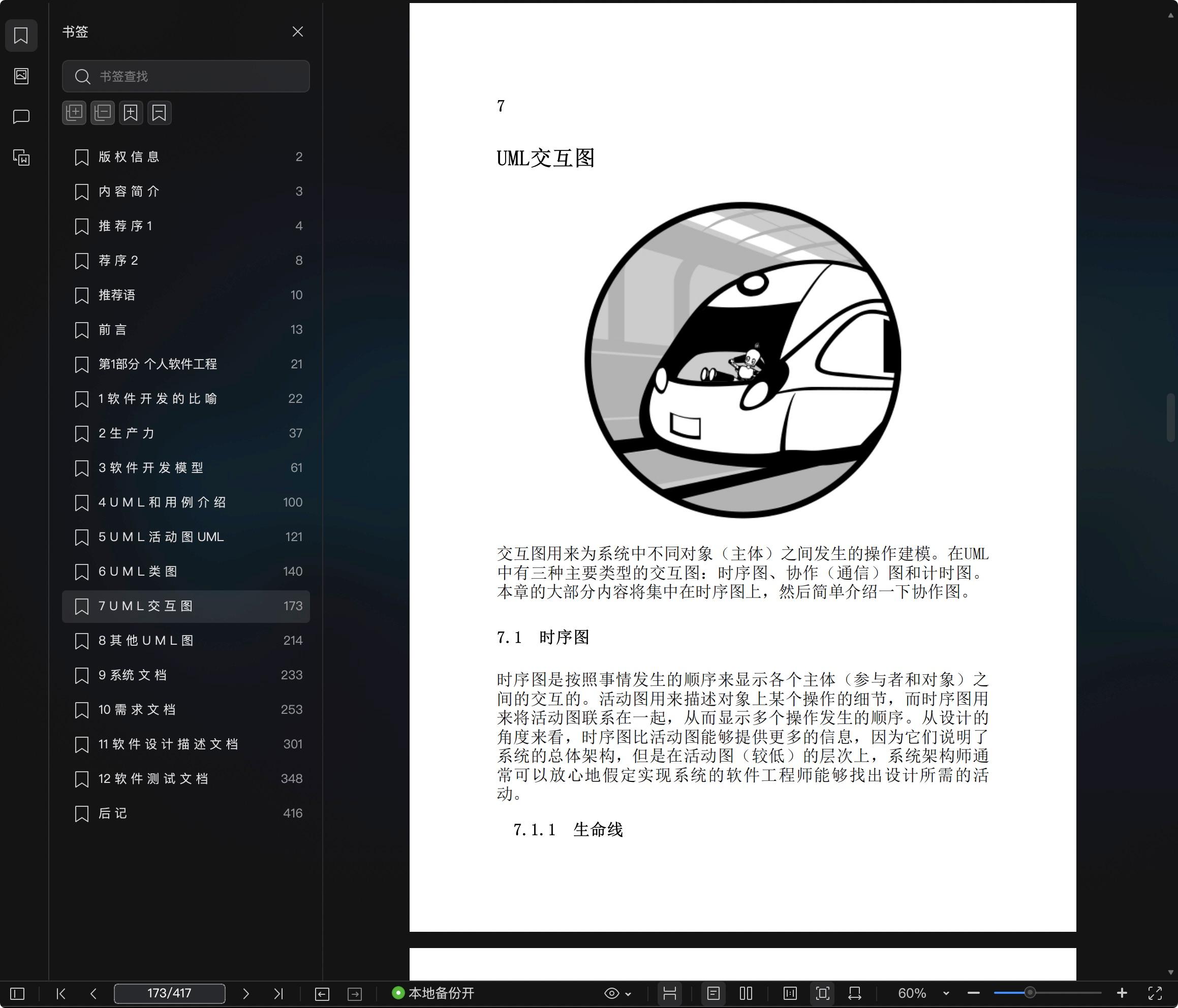Click the 本地备份开 backup status
Image resolution: width=1178 pixels, height=1008 pixels.
pos(433,993)
